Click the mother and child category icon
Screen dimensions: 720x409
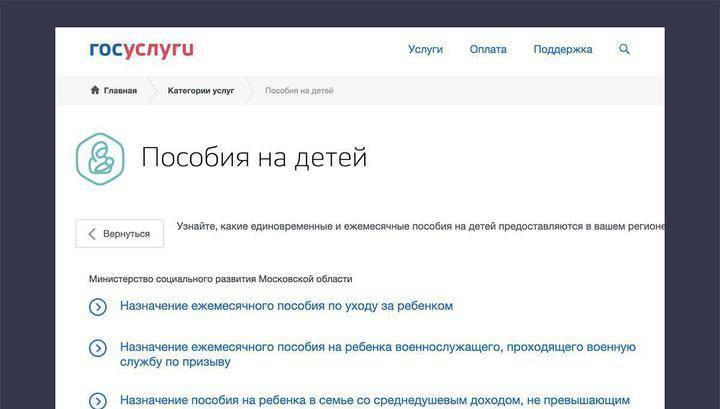(100, 159)
